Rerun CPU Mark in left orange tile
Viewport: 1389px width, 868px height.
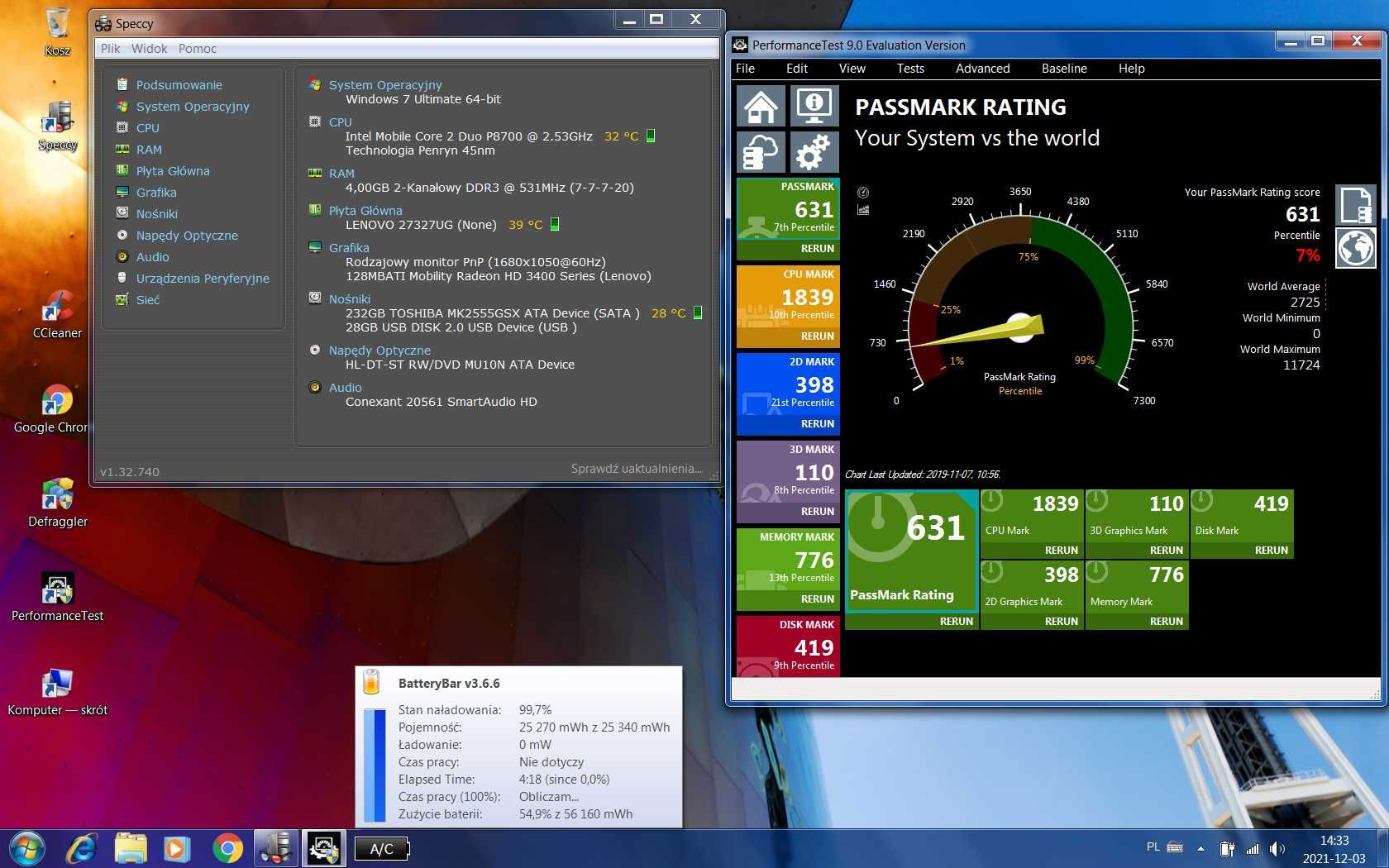pos(817,336)
